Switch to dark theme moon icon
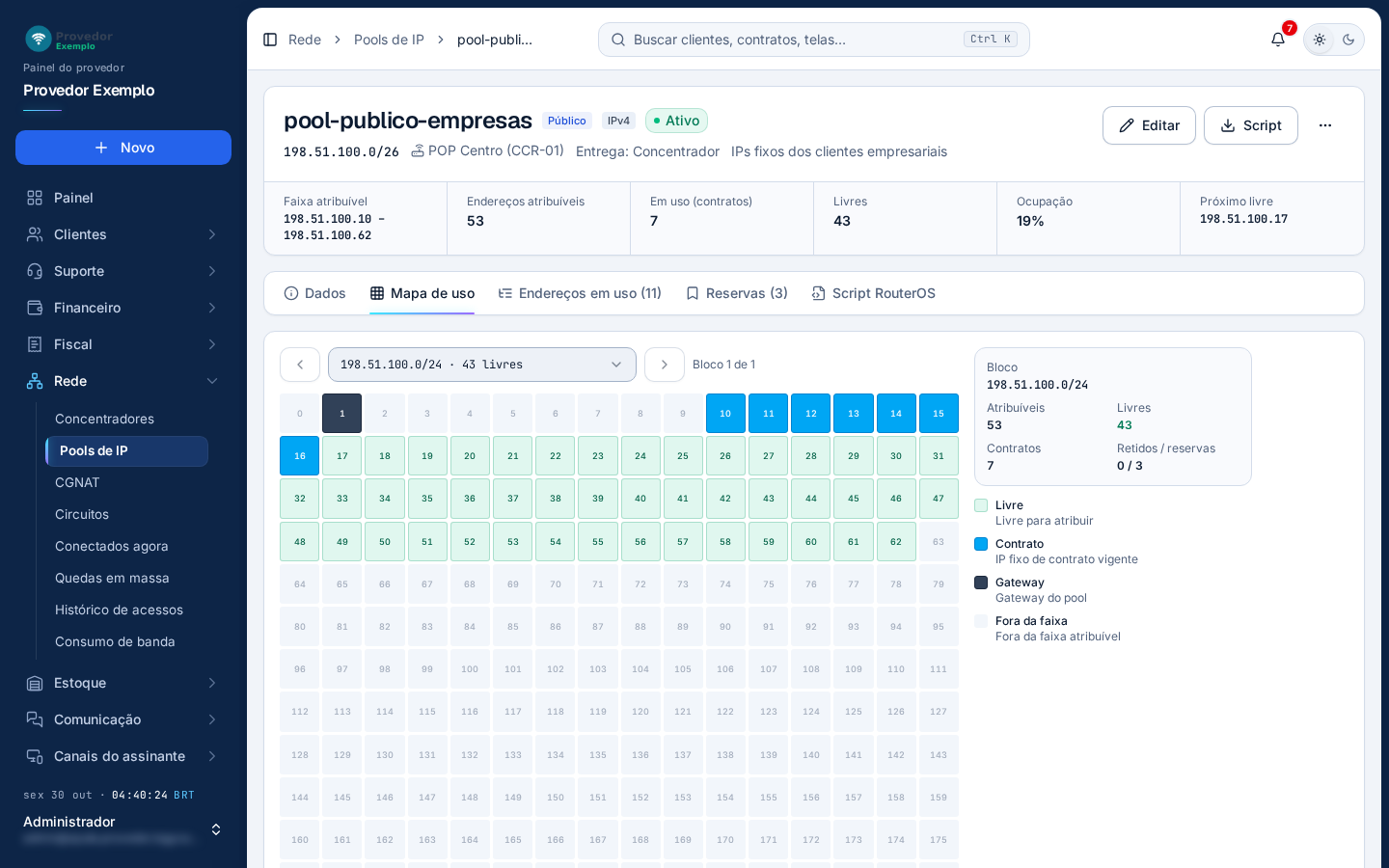The image size is (1389, 868). coord(1348,40)
